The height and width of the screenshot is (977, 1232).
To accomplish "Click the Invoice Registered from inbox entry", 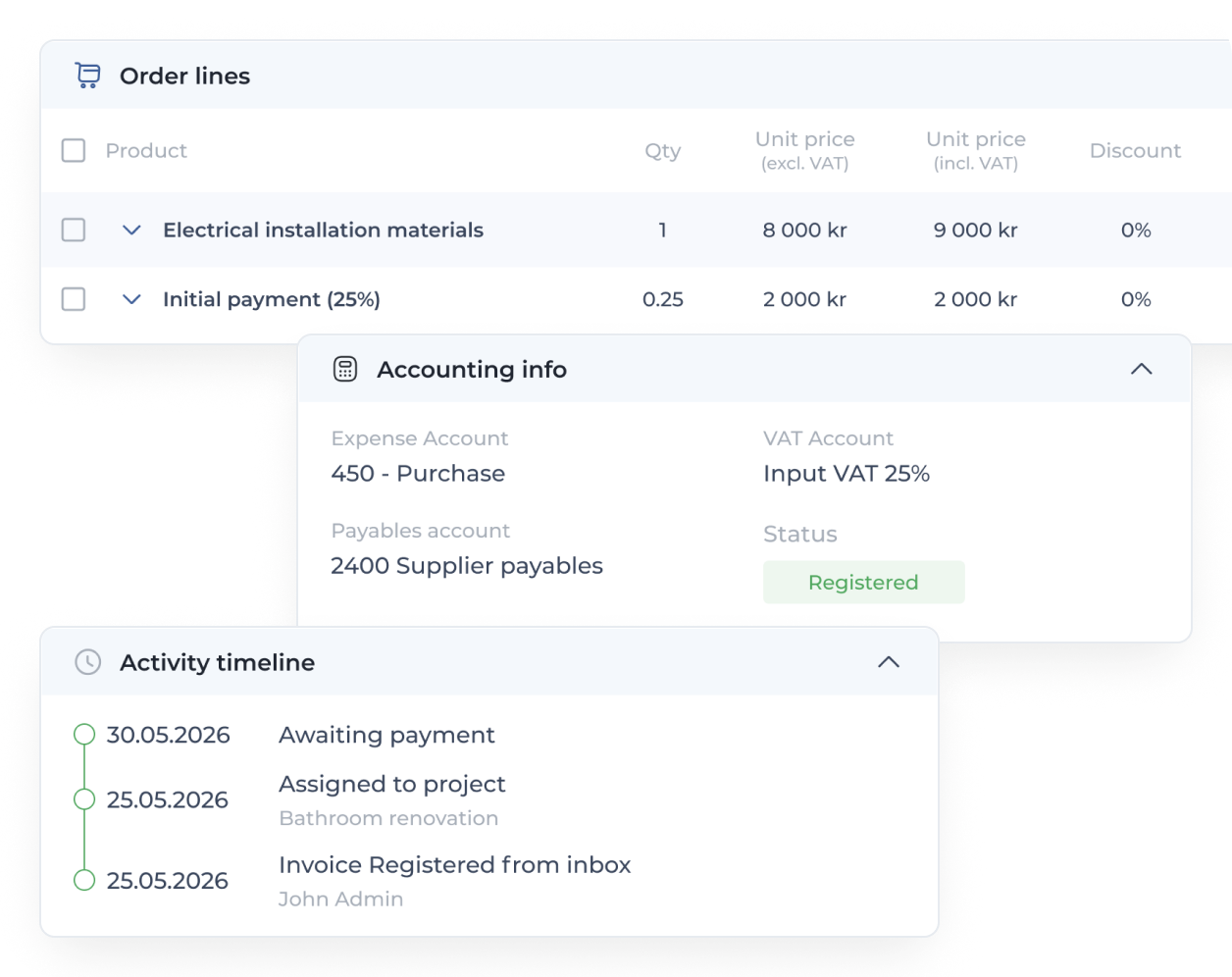I will (455, 865).
